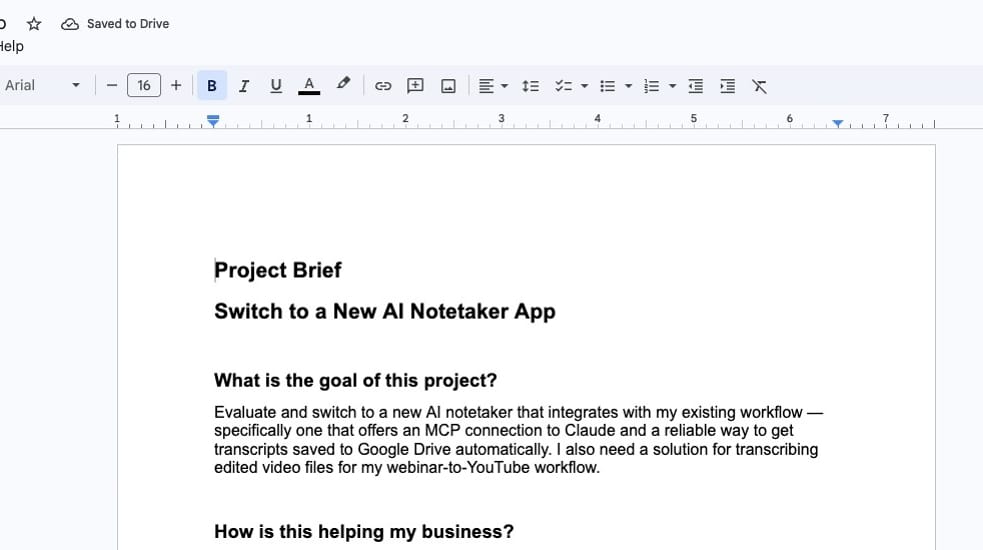983x550 pixels.
Task: Click 'What is the goal of this project?' heading
Action: (x=355, y=381)
